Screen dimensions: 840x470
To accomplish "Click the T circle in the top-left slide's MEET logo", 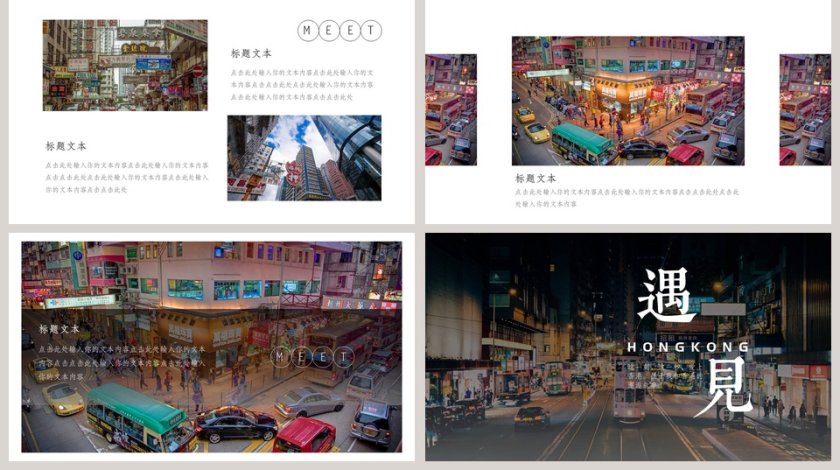I will click(371, 31).
